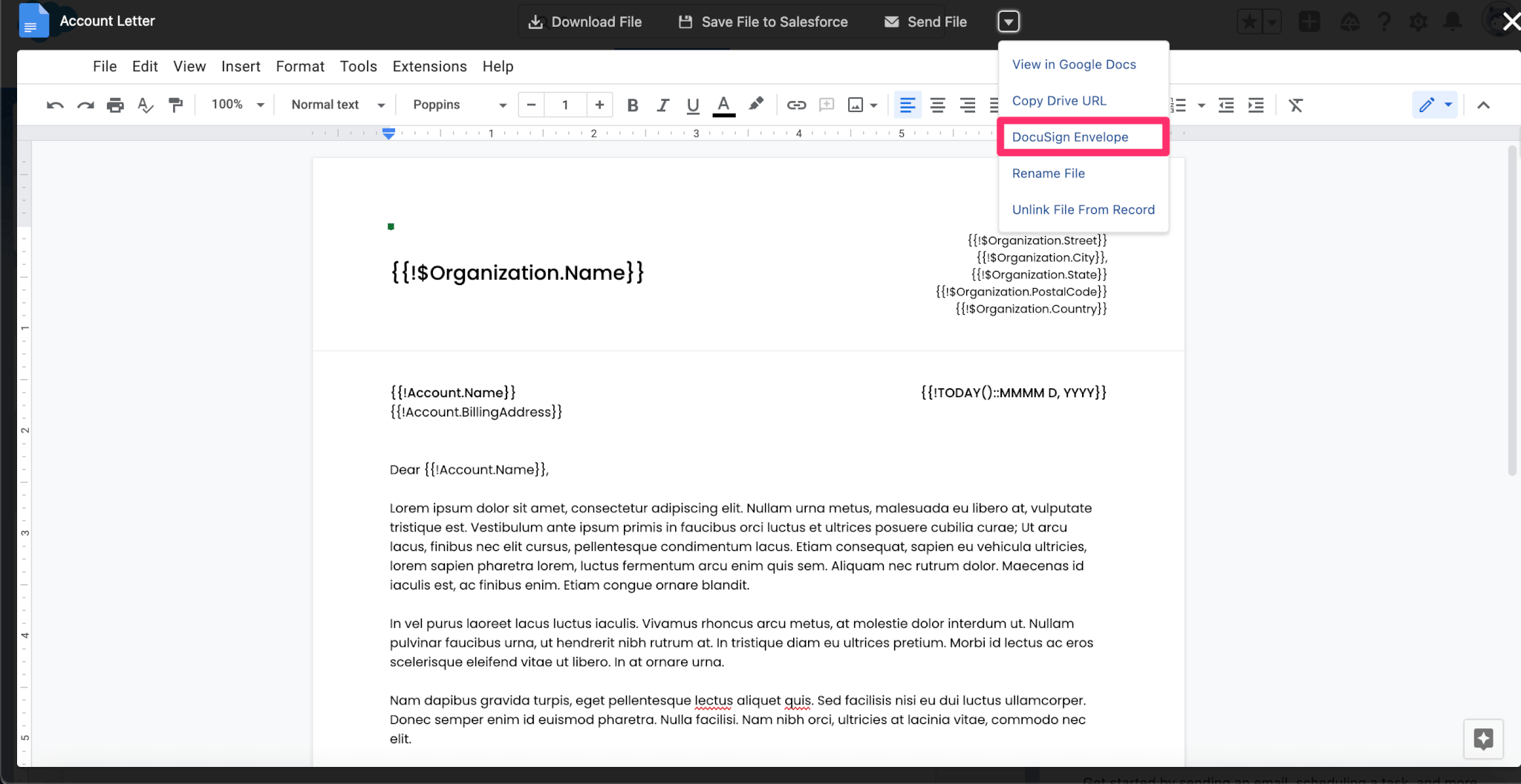This screenshot has width=1521, height=784.
Task: Toggle the more actions dropdown arrow
Action: (1009, 22)
